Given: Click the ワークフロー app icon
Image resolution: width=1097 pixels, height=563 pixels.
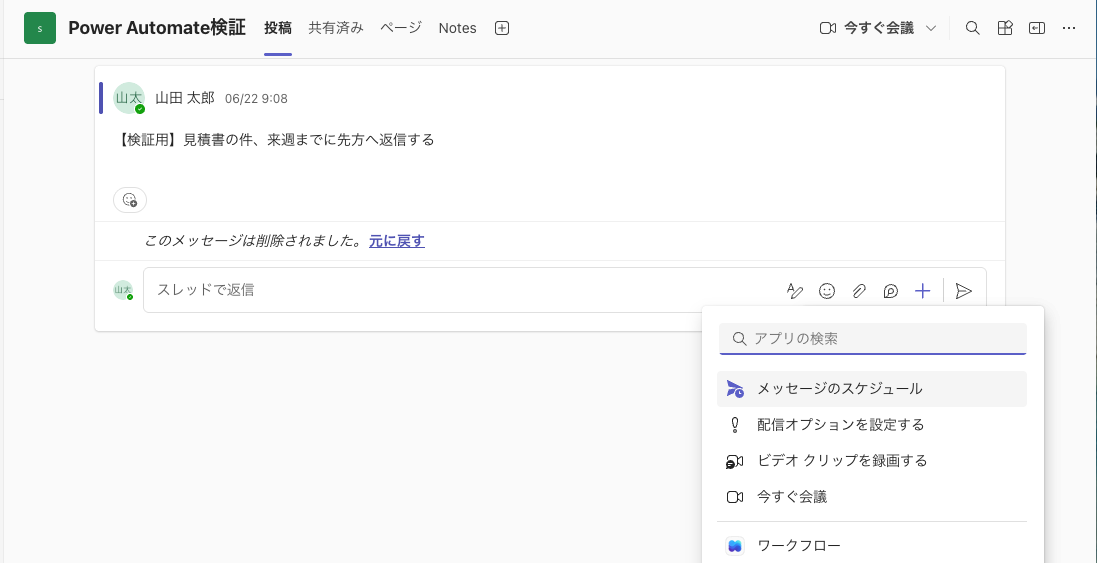Looking at the screenshot, I should click(x=735, y=546).
